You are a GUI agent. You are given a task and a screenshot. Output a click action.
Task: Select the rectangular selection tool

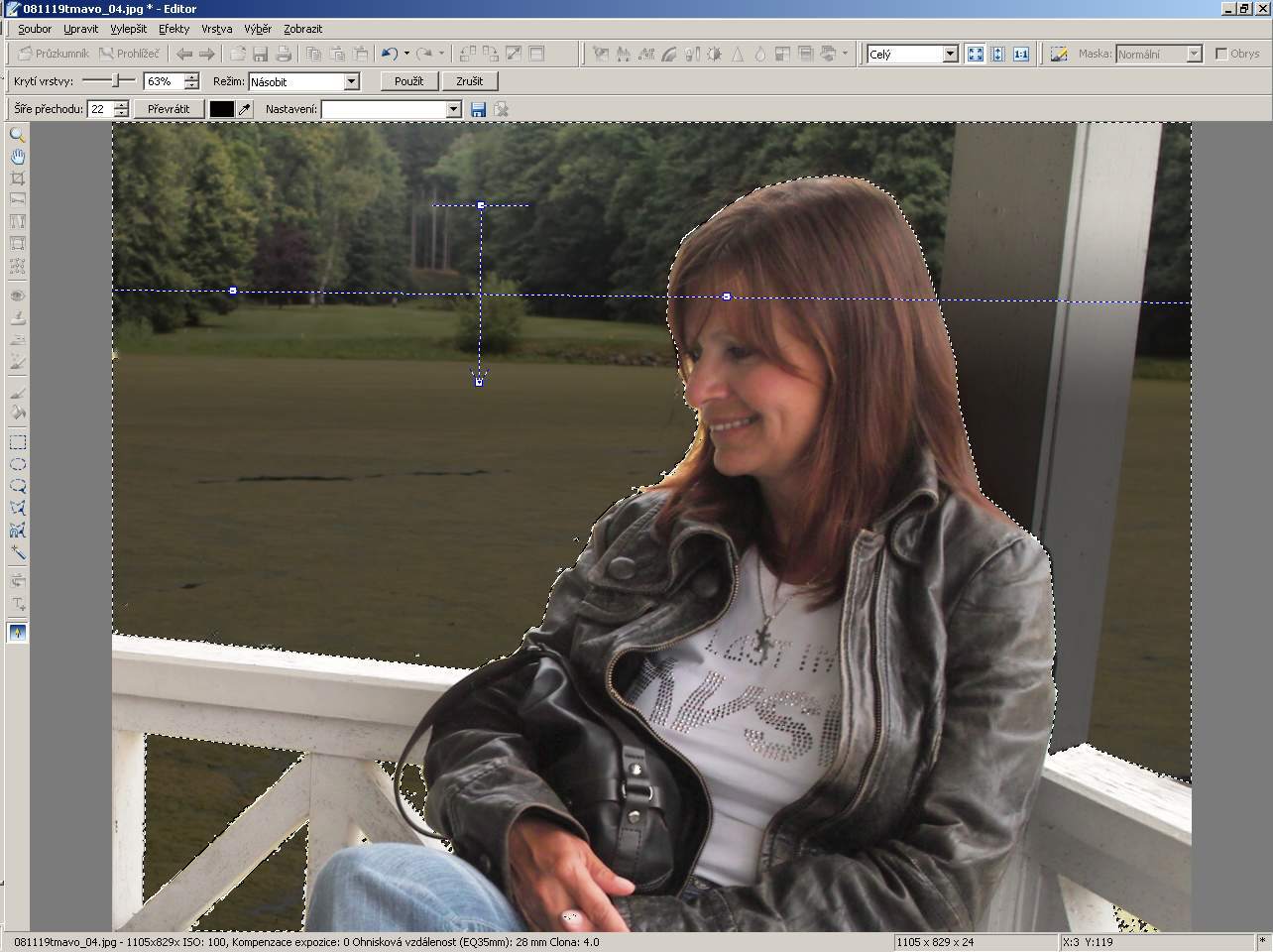[17, 442]
